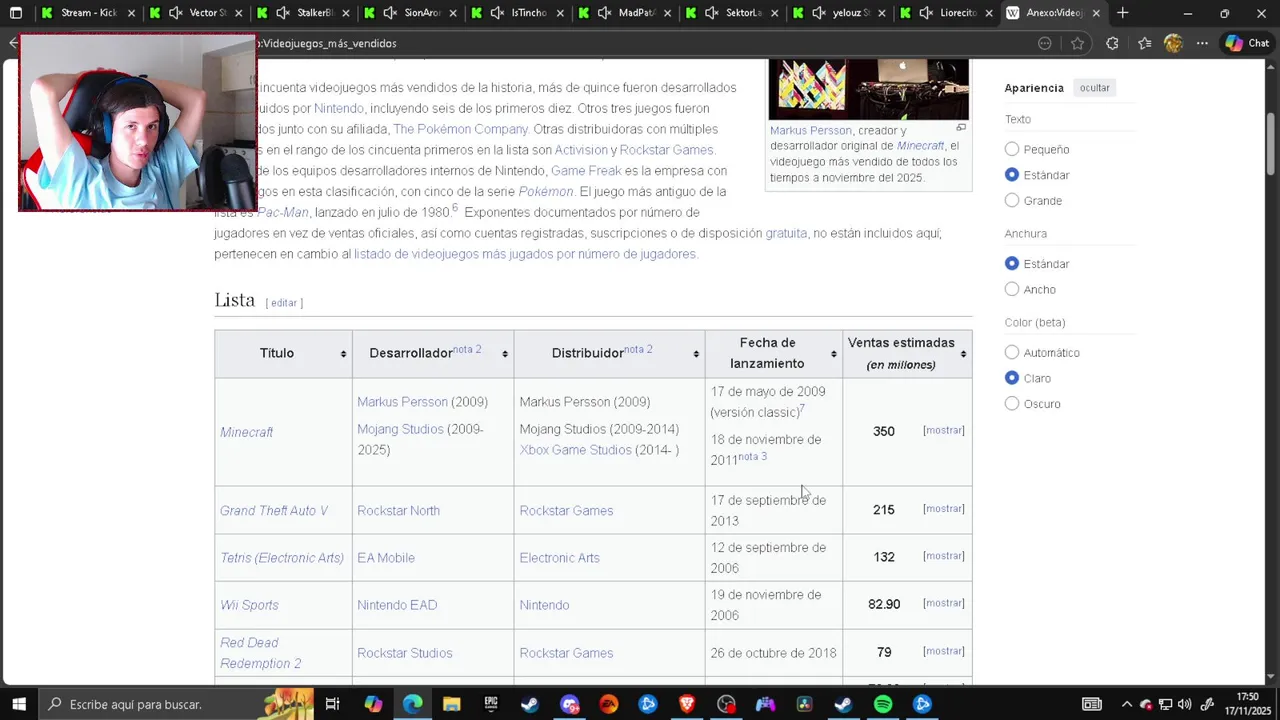Viewport: 1280px width, 720px height.
Task: Sort table by Título column arrows
Action: (343, 354)
